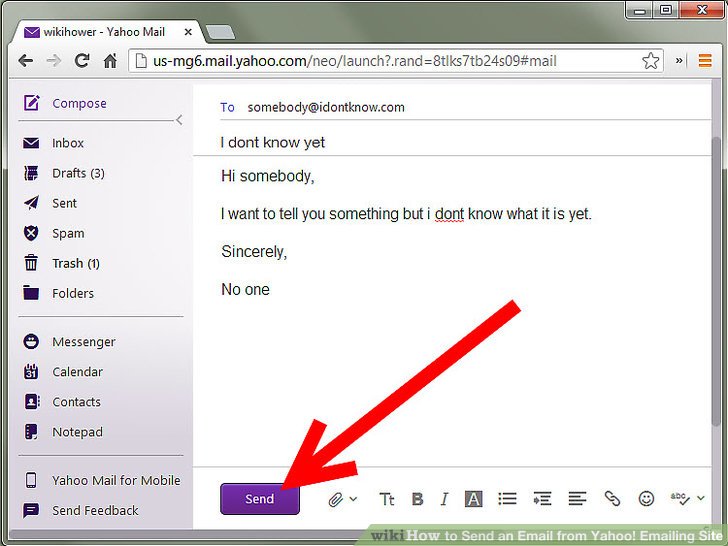Click the Inbox envelope icon
The height and width of the screenshot is (546, 728).
pyautogui.click(x=31, y=143)
